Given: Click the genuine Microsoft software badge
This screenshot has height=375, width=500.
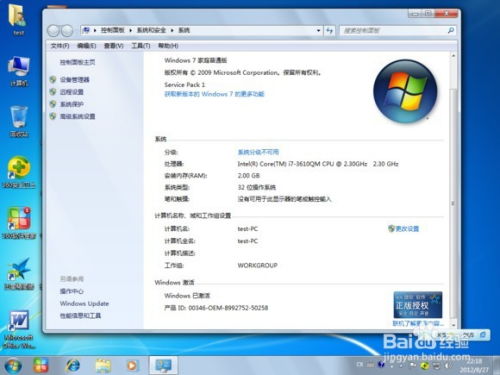Looking at the screenshot, I should tap(418, 305).
